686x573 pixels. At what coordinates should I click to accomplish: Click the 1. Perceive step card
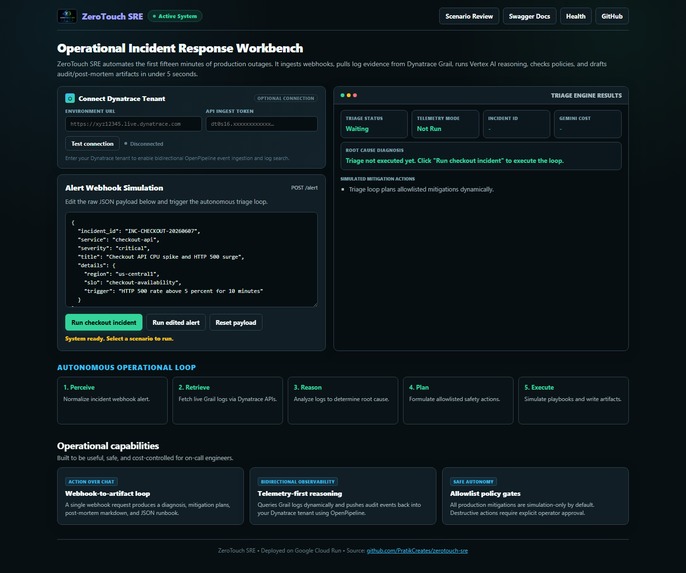pyautogui.click(x=112, y=400)
